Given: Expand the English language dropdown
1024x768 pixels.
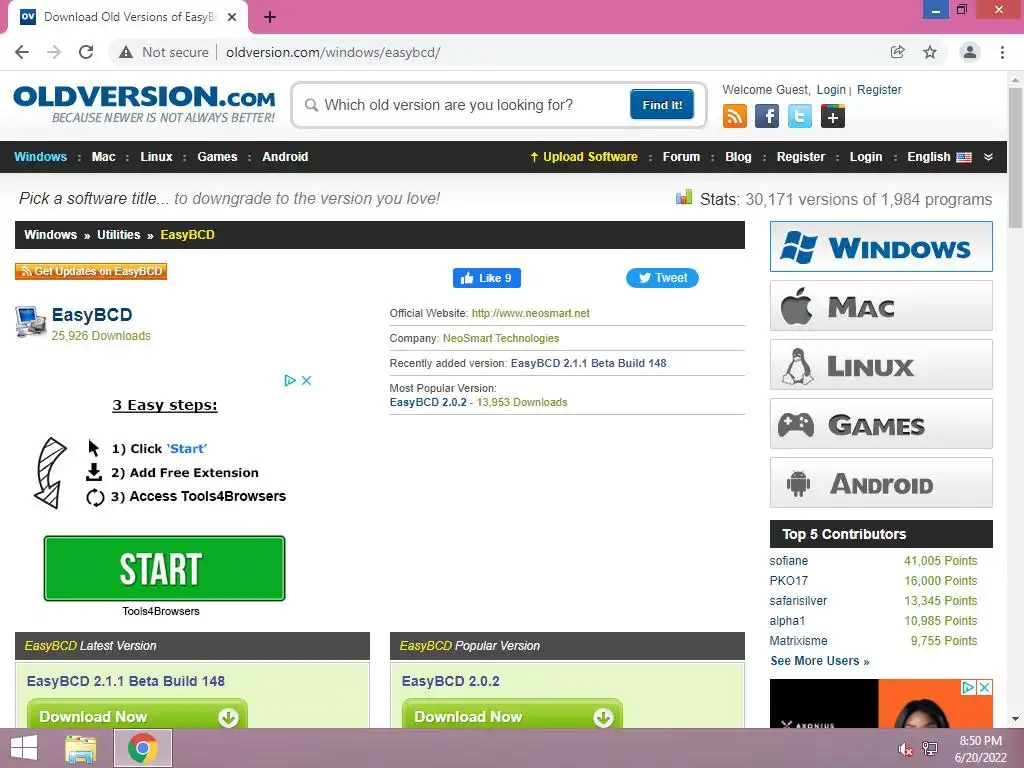Looking at the screenshot, I should (x=939, y=157).
